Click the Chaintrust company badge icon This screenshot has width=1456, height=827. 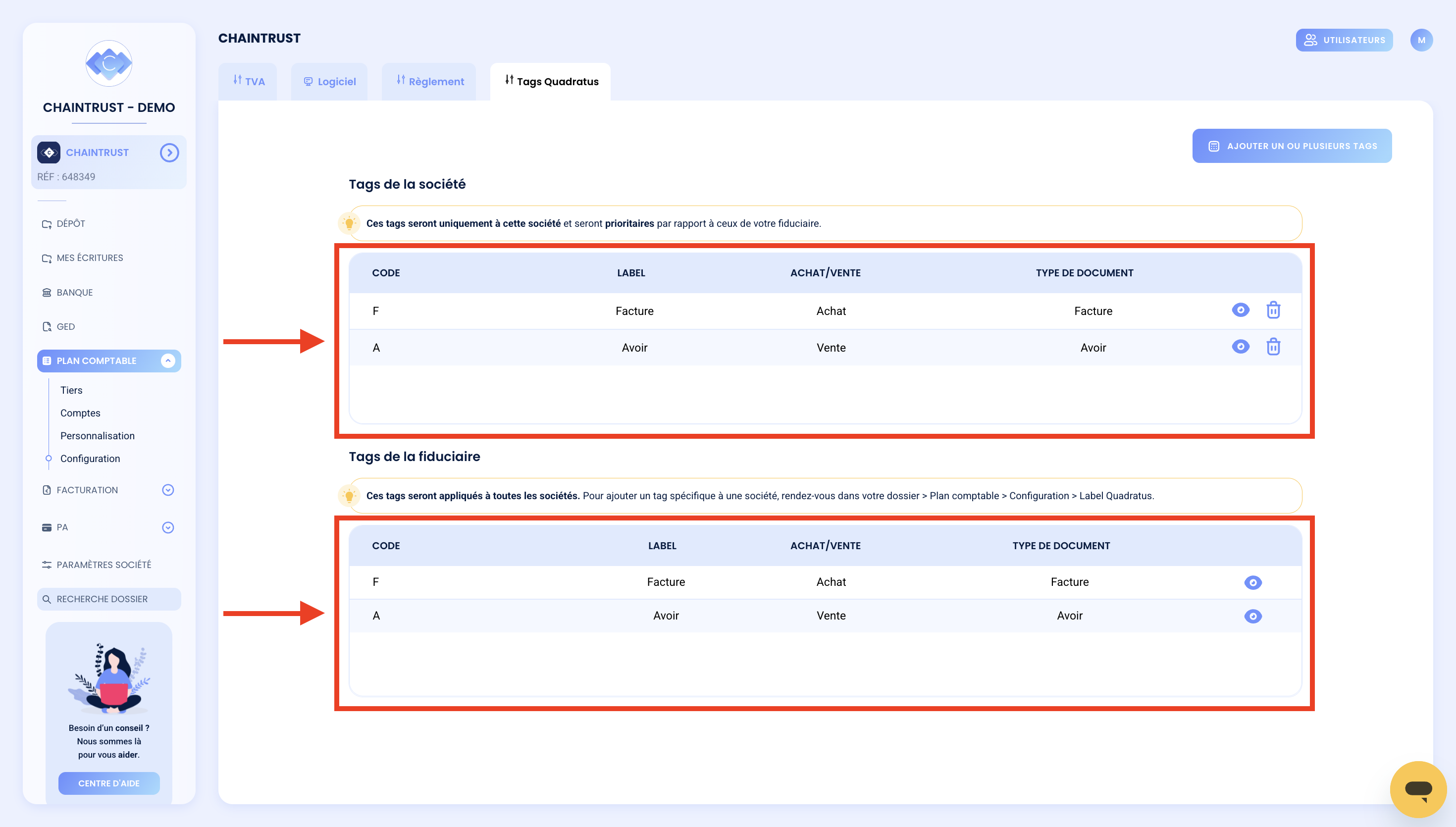pyautogui.click(x=49, y=152)
